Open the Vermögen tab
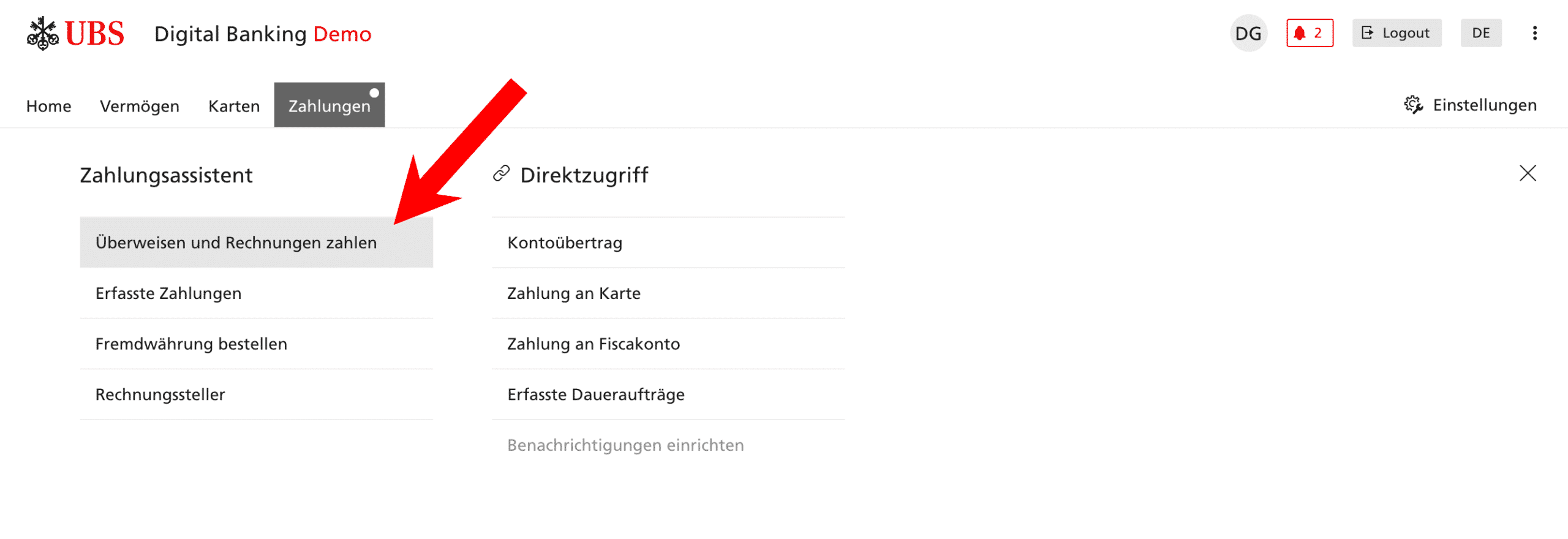Viewport: 1568px width, 539px height. (140, 106)
